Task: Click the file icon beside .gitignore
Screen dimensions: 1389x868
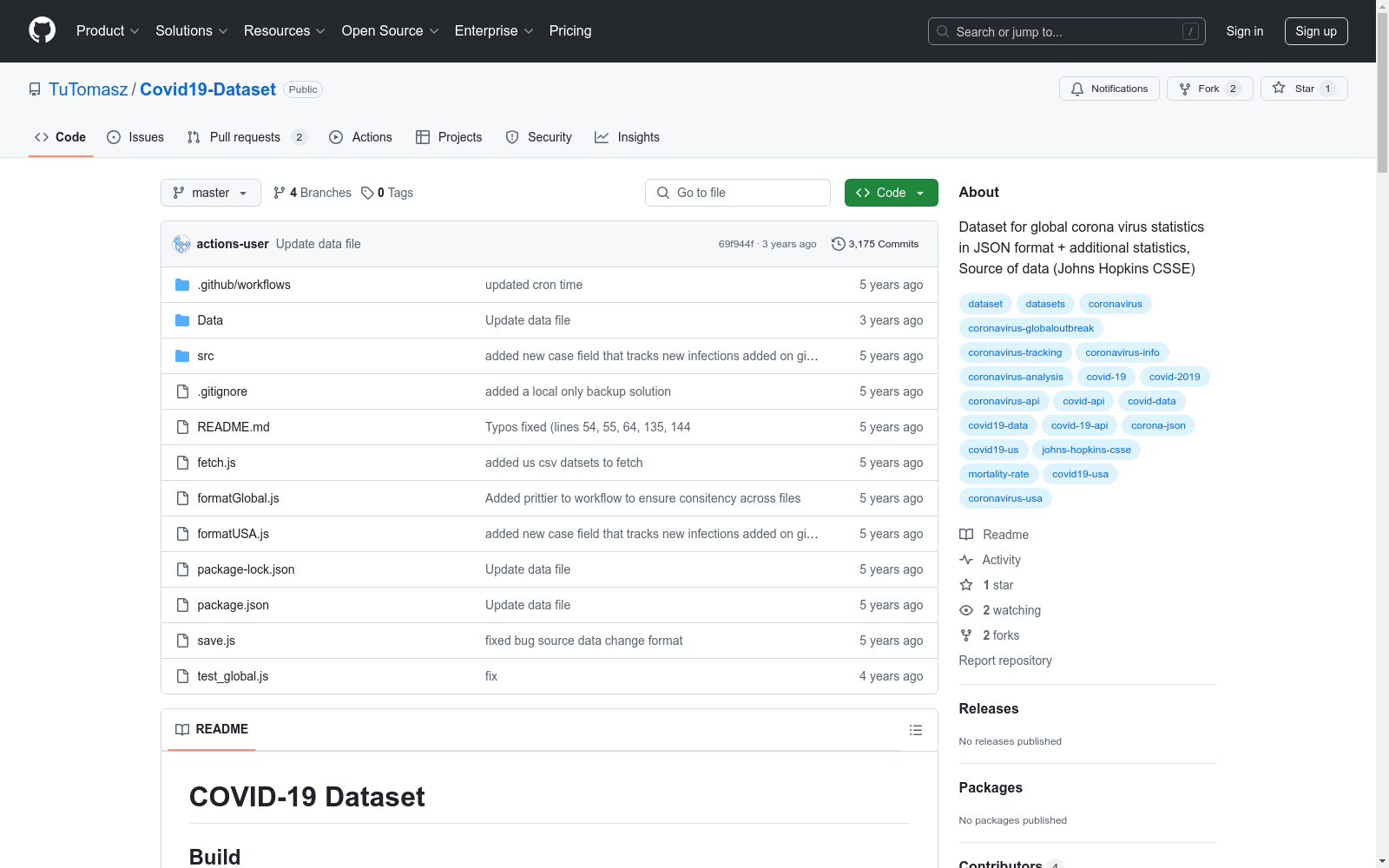Action: pos(182,391)
